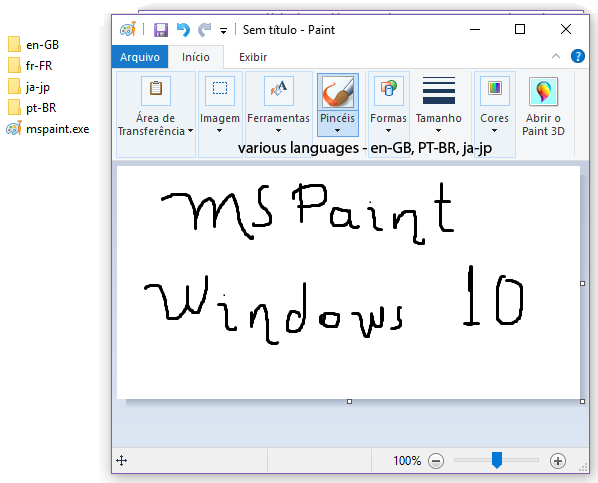Expand the Pincéis brush list arrow
This screenshot has height=483, width=598.
coord(338,131)
